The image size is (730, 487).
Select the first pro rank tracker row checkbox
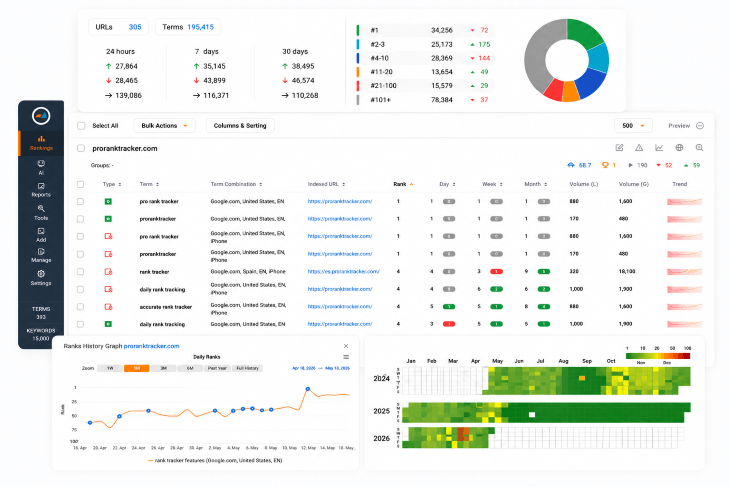coord(81,202)
